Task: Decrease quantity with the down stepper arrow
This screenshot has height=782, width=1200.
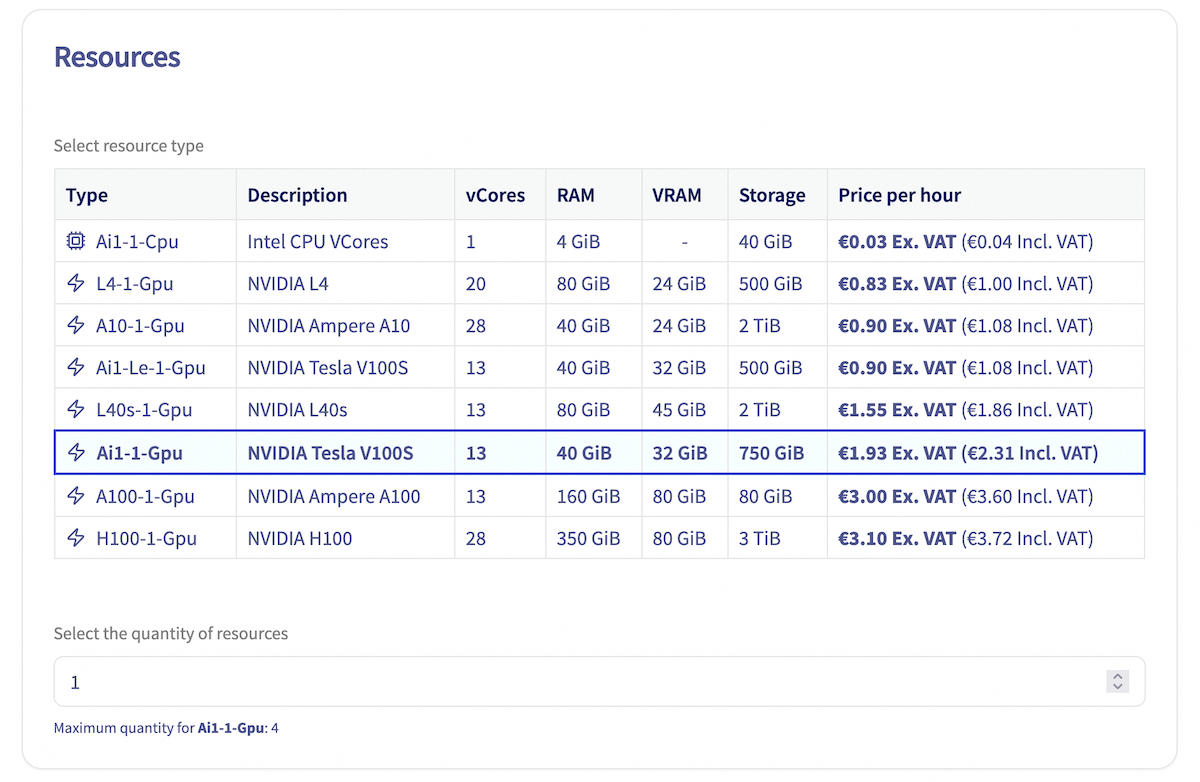Action: (1118, 686)
